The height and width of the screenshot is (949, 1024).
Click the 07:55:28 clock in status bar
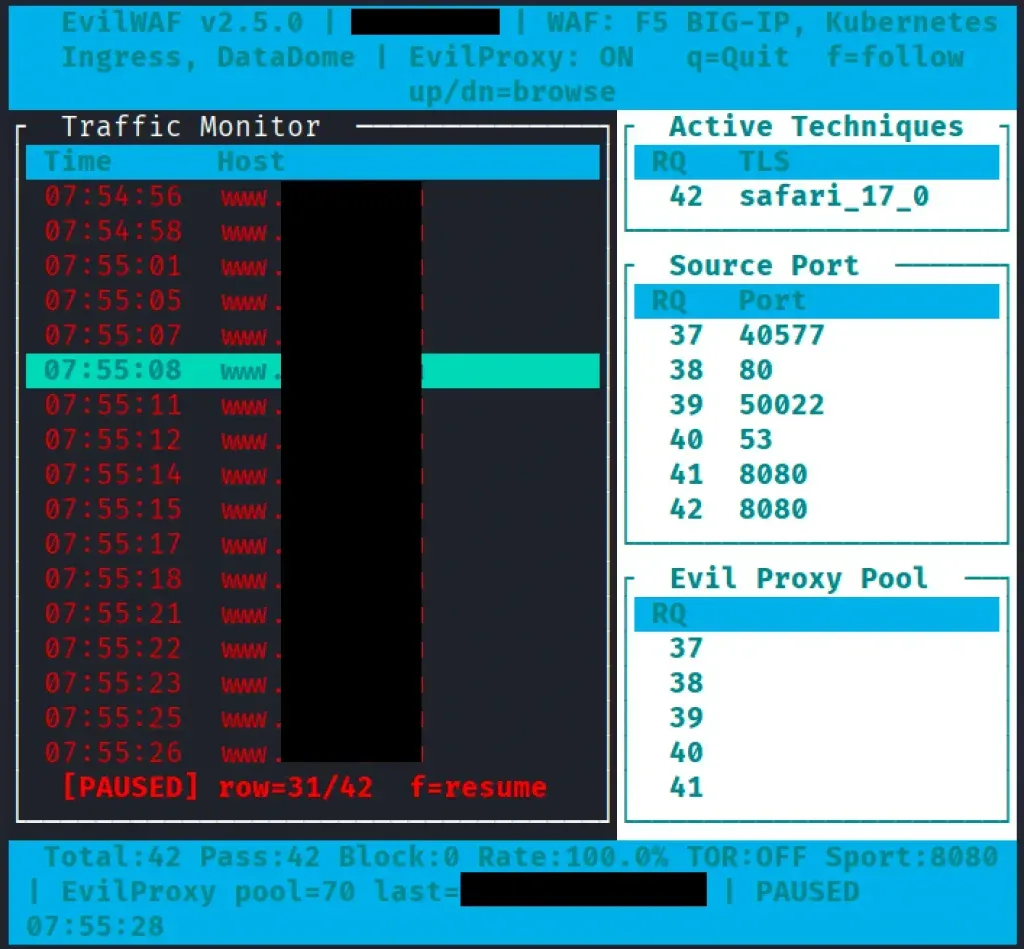pos(95,926)
